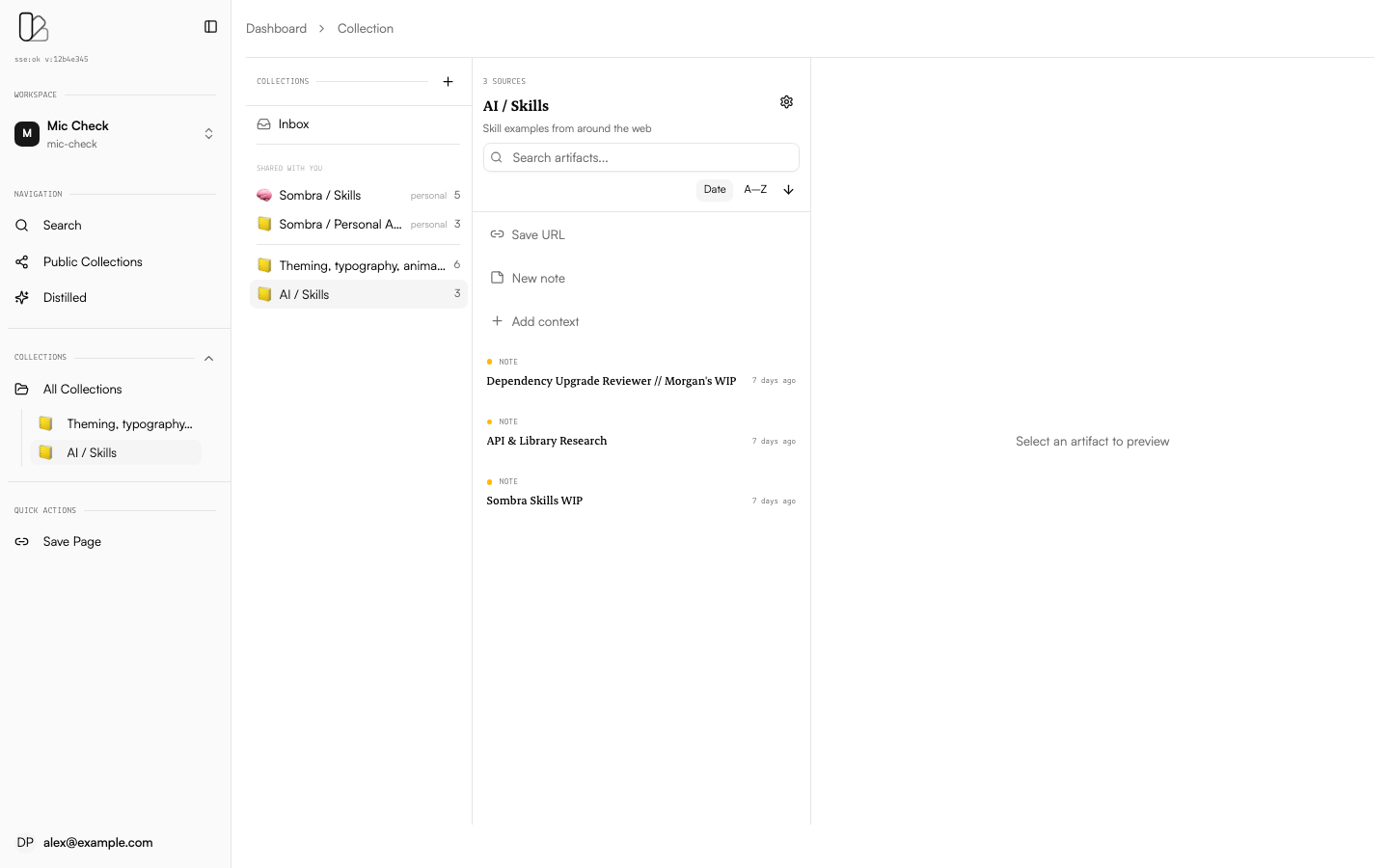Collapse the Collections sidebar section
Screen dimensions: 1389x868
click(x=208, y=359)
